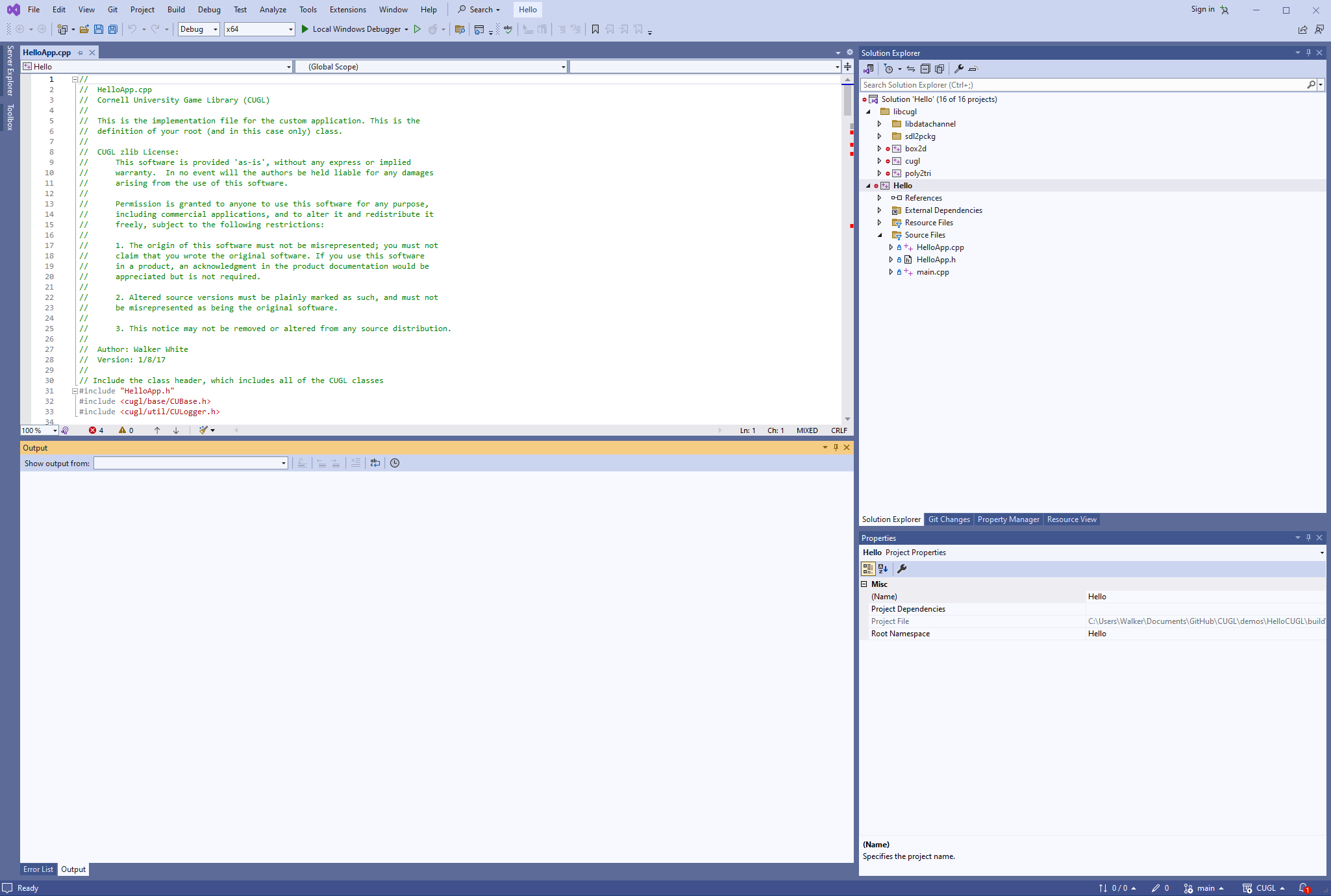The height and width of the screenshot is (896, 1331).
Task: Open the 'Show output from' dropdown
Action: click(x=191, y=463)
